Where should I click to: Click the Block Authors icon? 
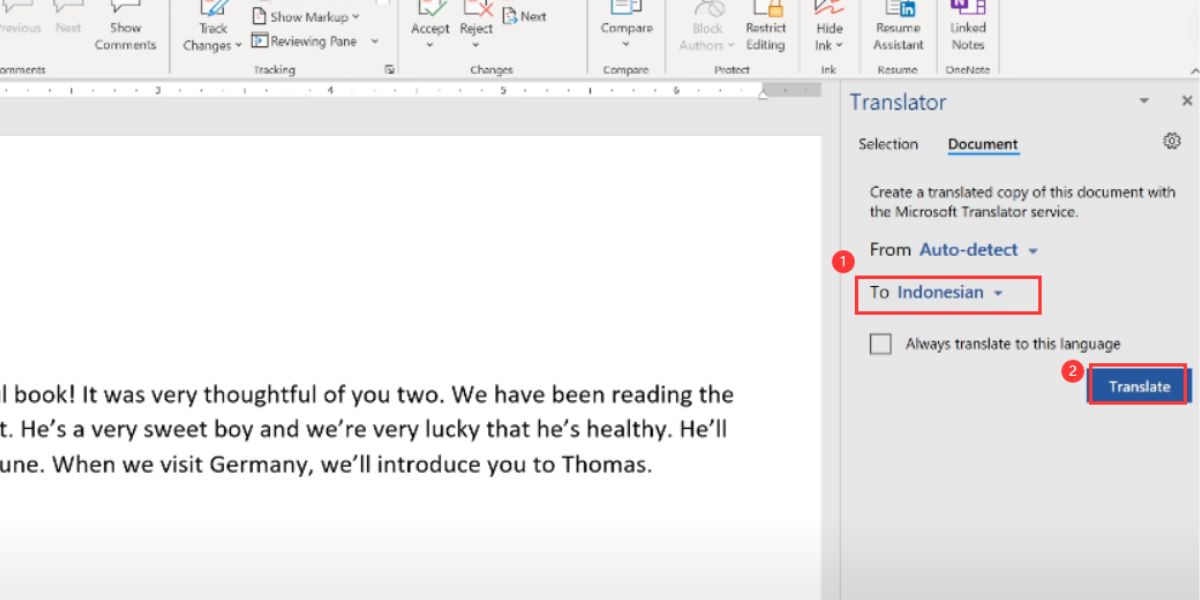pos(706,27)
